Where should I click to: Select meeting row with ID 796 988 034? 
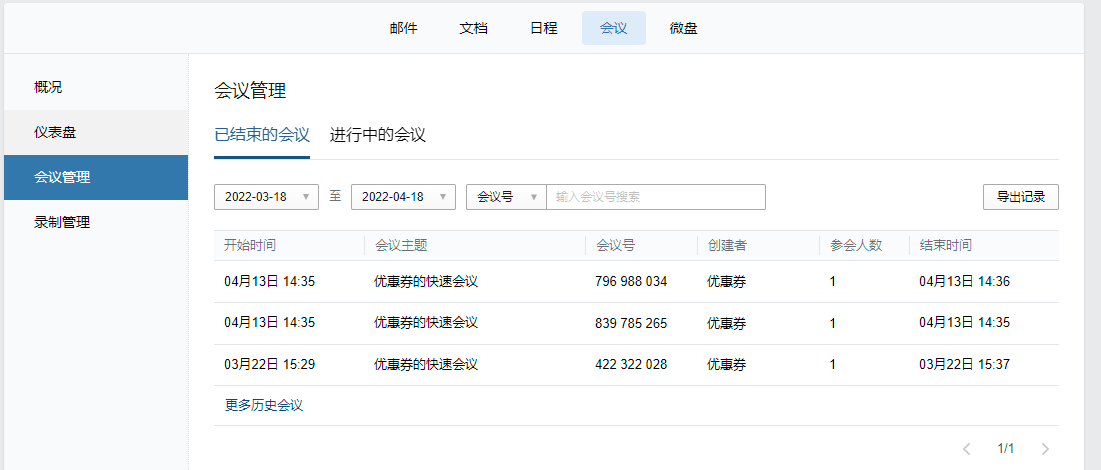[x=636, y=282]
